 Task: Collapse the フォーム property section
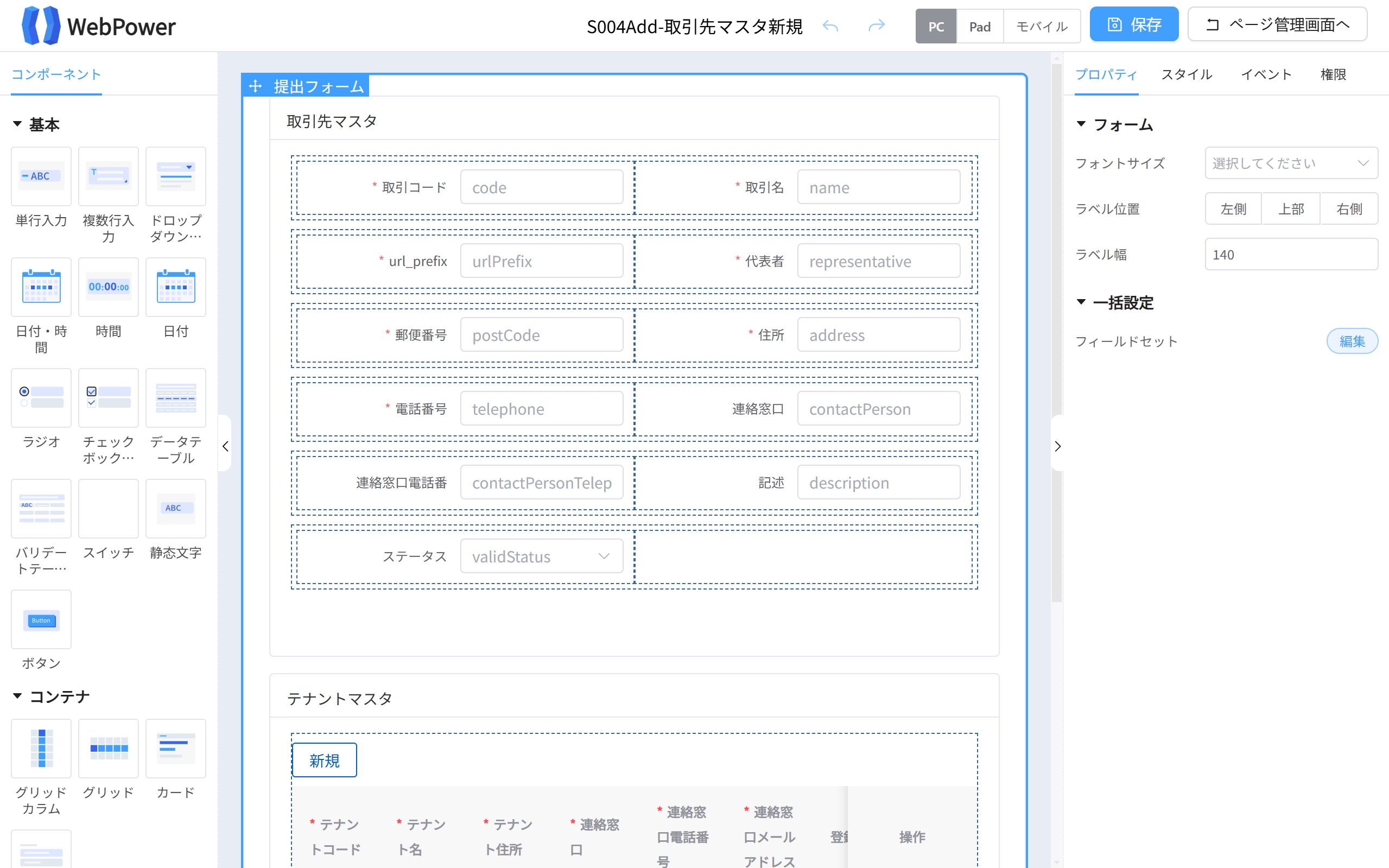click(1081, 124)
